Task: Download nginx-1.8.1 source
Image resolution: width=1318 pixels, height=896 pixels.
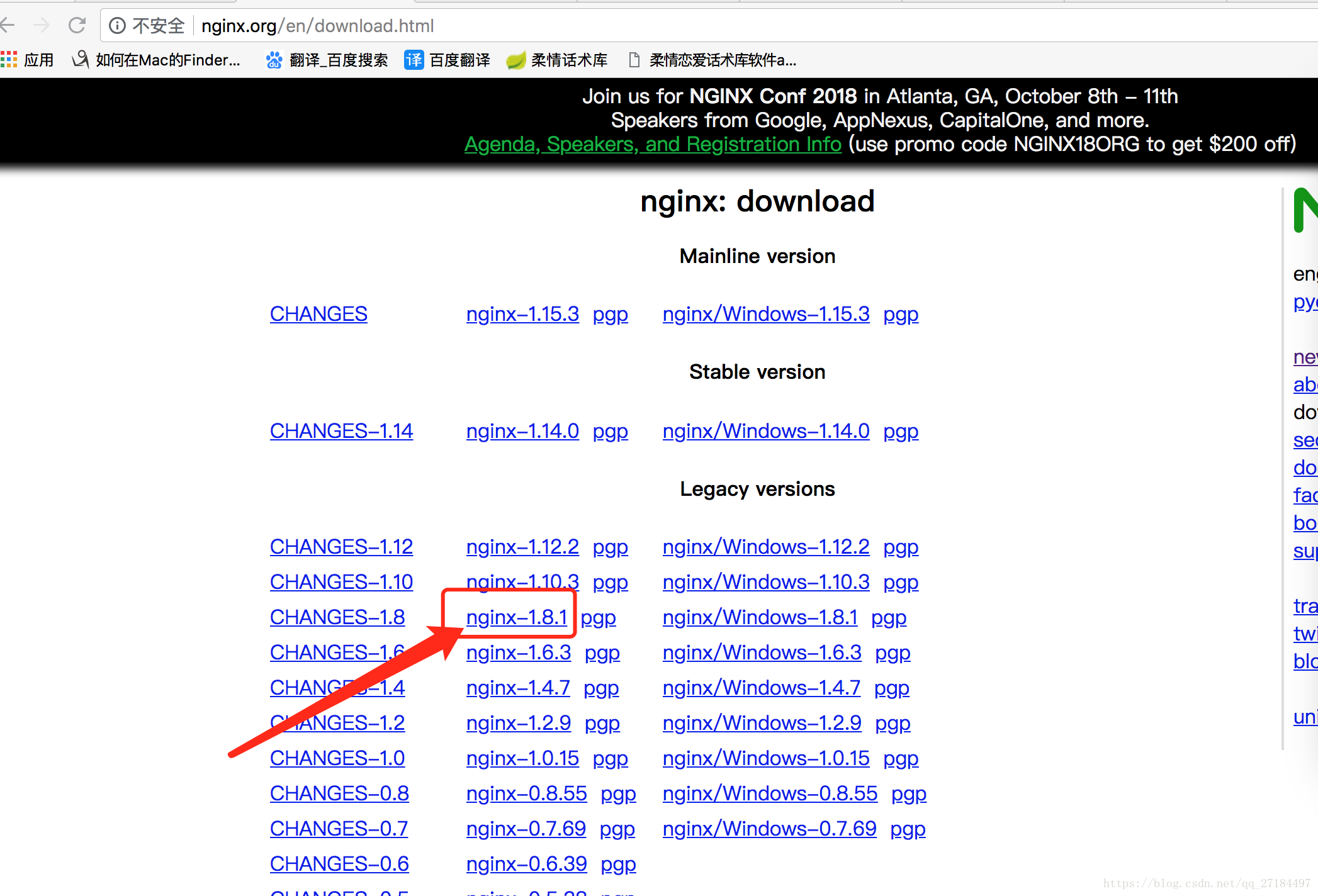Action: click(517, 617)
